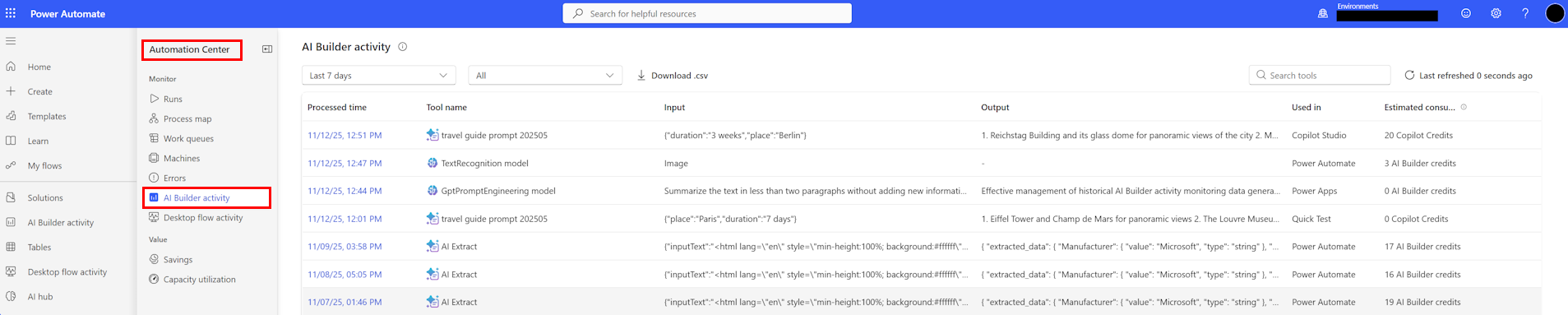Open Solutions in left navigation
Viewport: 1568px width, 315px height.
coord(45,197)
